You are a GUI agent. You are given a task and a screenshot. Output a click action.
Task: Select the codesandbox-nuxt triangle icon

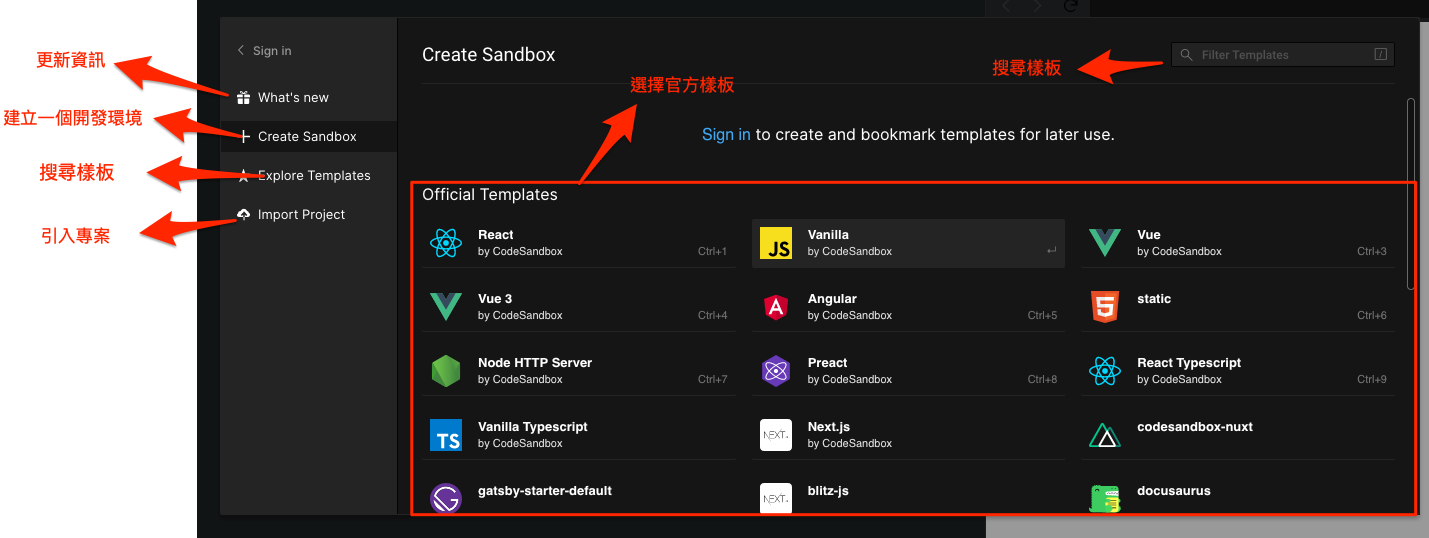1105,435
